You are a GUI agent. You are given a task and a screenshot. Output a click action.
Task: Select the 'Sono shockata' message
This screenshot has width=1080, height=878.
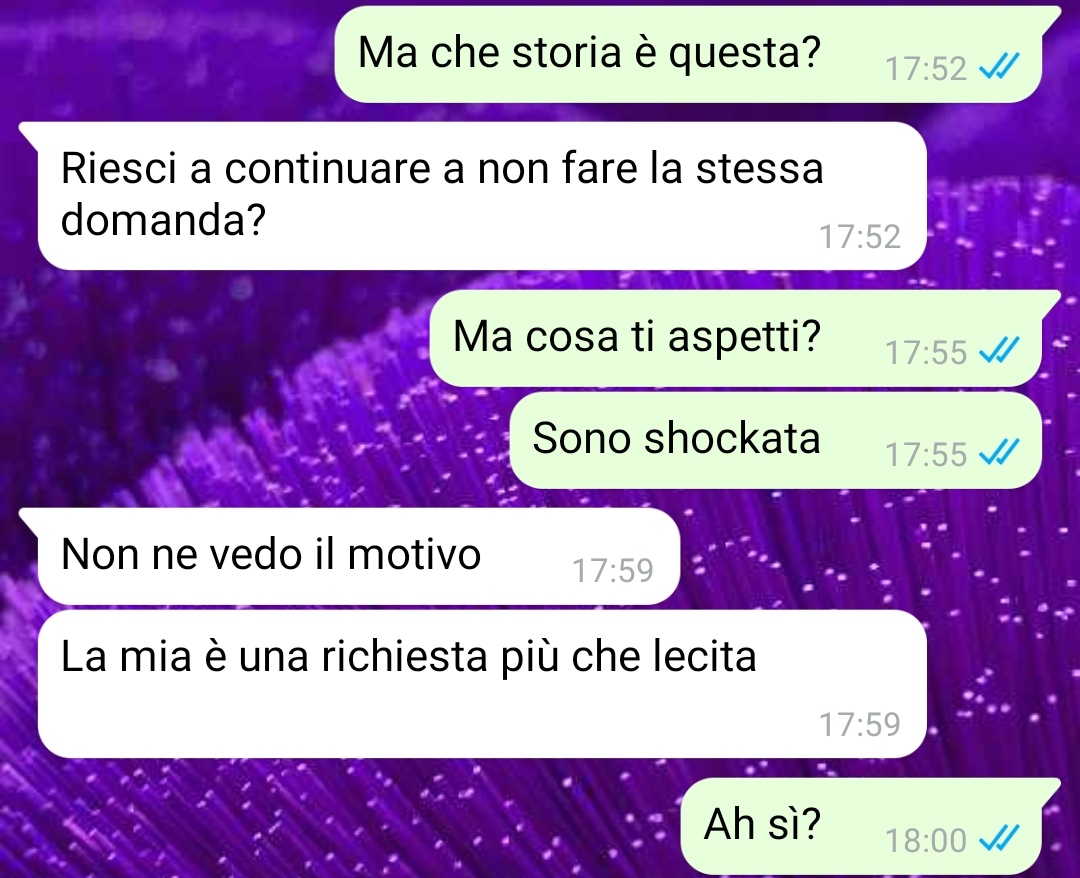tap(776, 440)
